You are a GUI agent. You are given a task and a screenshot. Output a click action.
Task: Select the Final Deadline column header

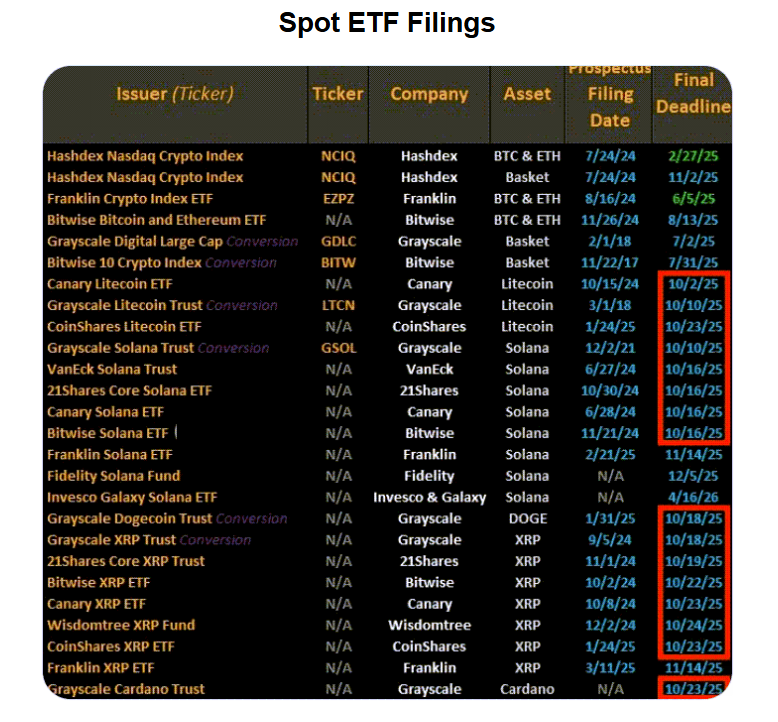click(692, 93)
